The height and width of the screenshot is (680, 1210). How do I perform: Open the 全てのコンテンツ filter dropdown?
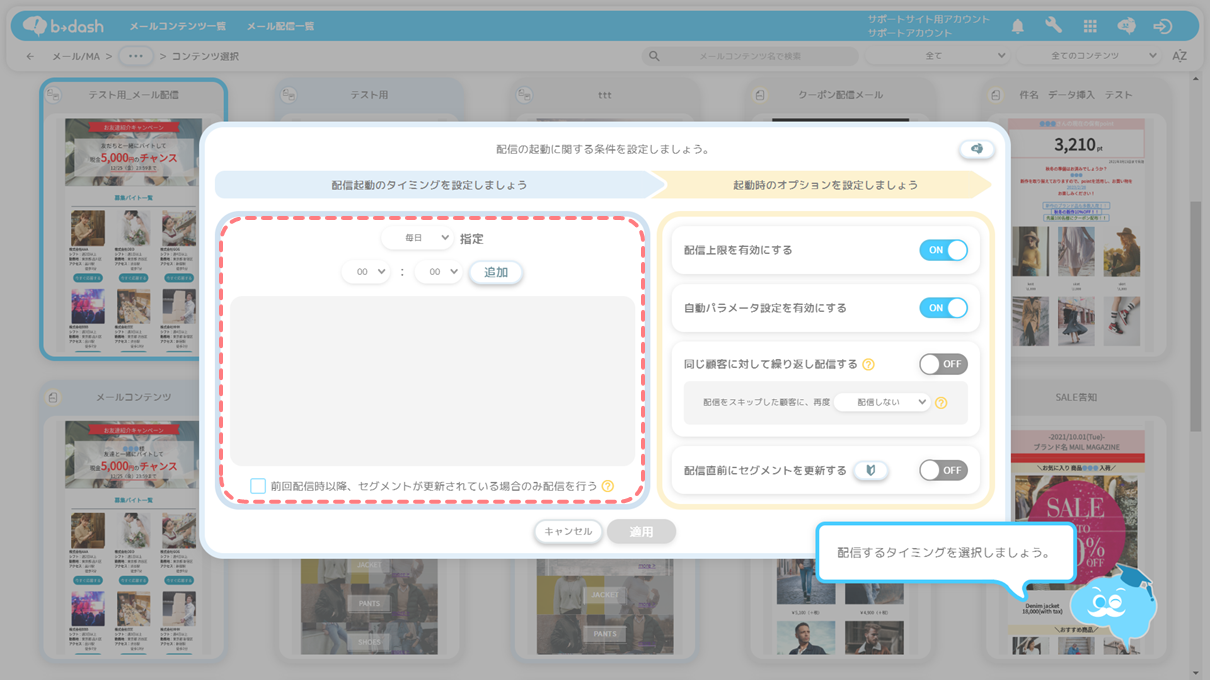pos(1090,56)
